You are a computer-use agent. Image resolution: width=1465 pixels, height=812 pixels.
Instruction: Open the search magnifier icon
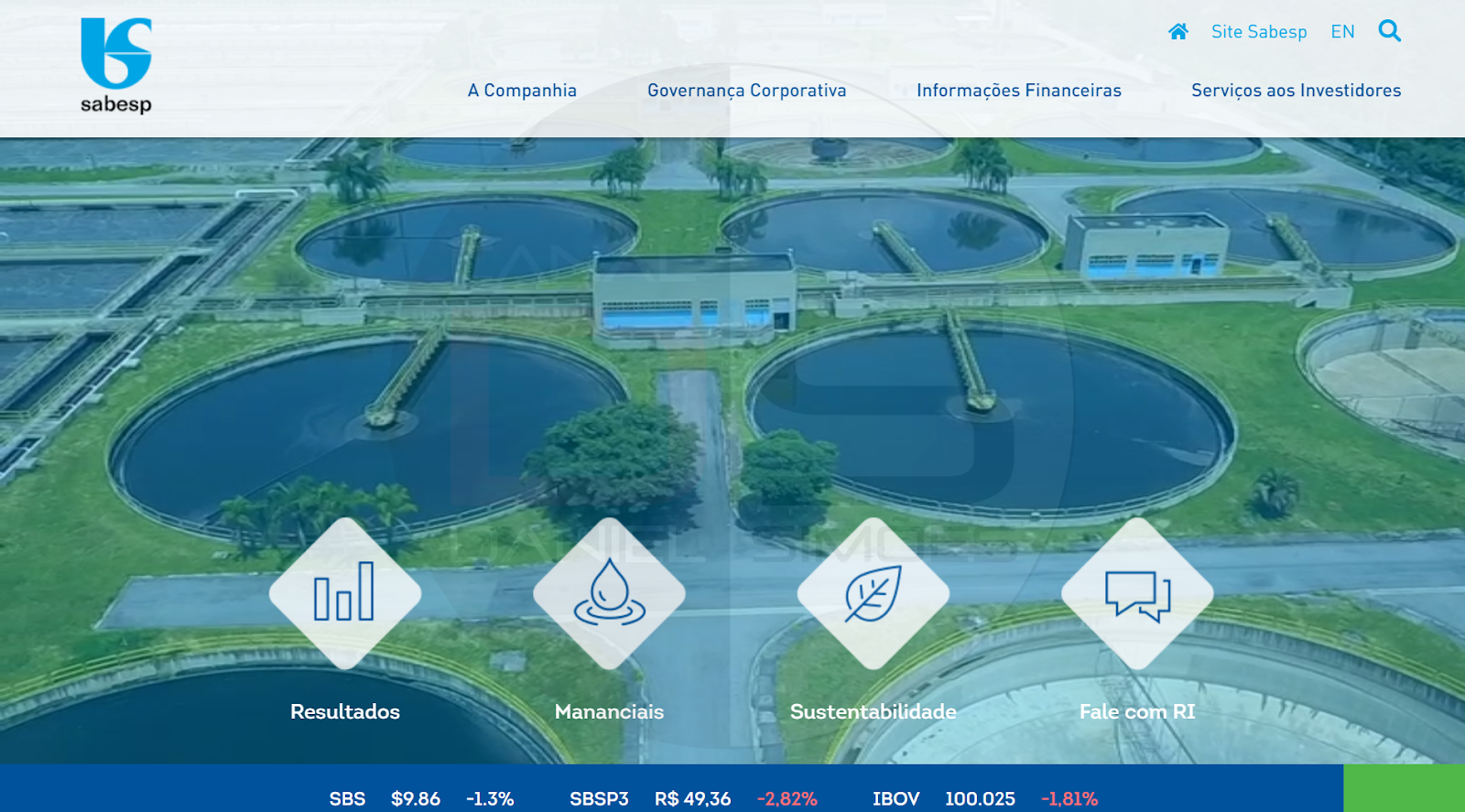pos(1390,31)
